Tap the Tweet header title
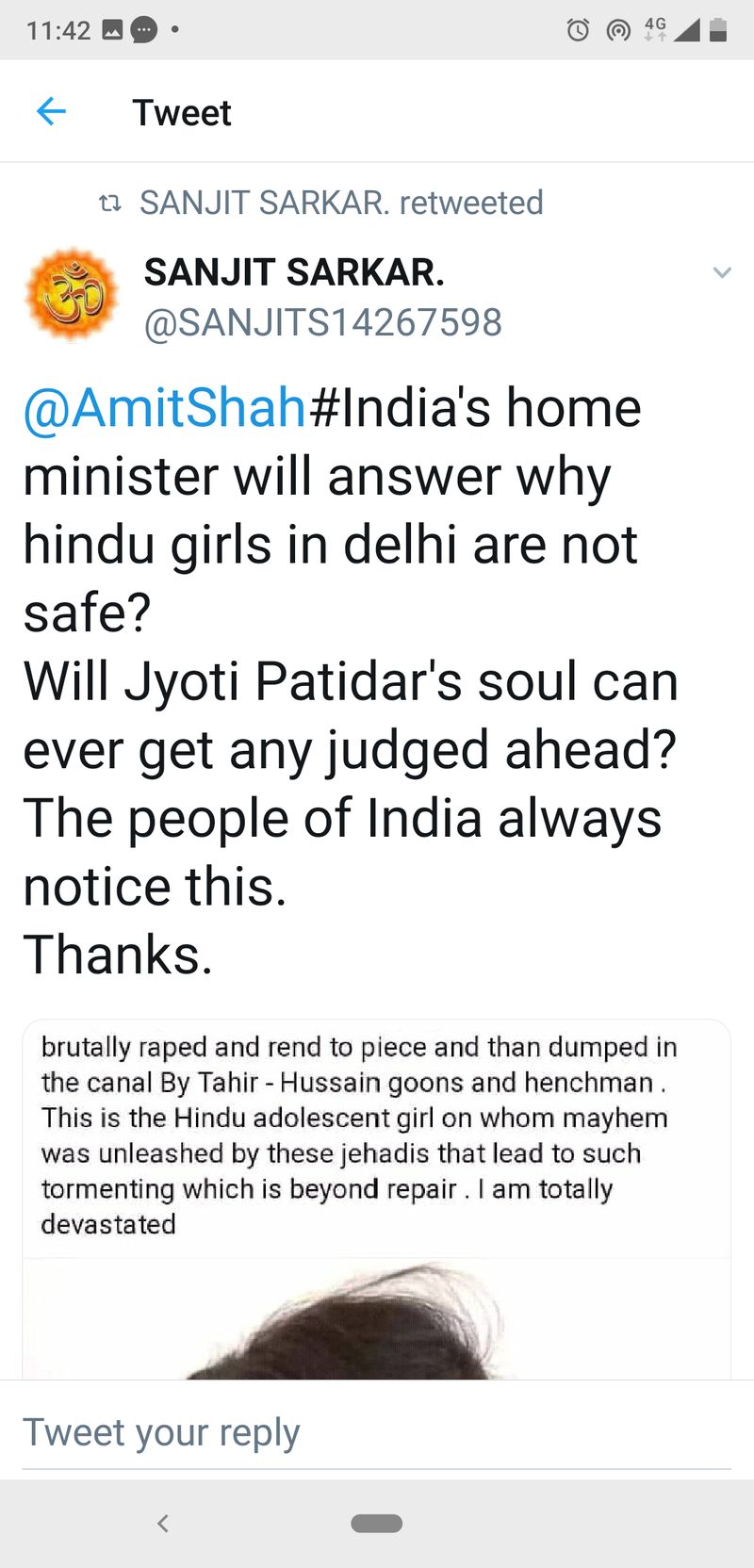 click(x=182, y=113)
